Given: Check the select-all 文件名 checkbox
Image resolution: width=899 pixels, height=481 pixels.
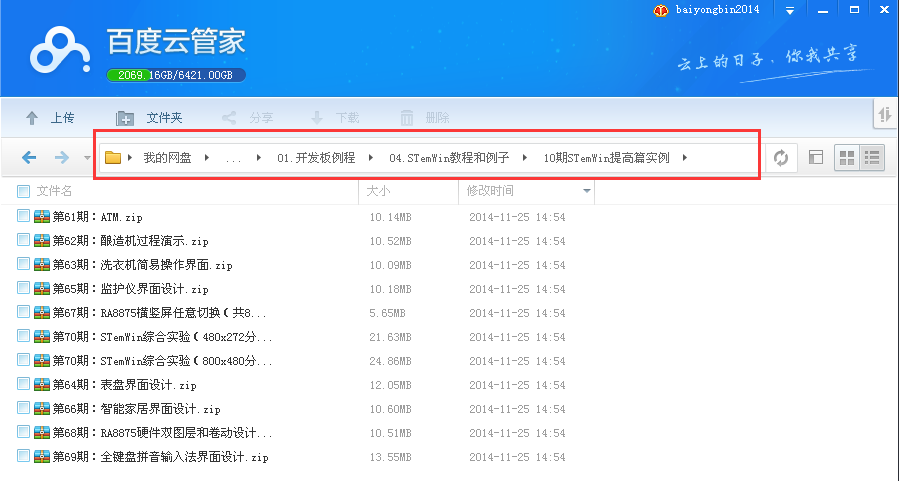Looking at the screenshot, I should 24,191.
